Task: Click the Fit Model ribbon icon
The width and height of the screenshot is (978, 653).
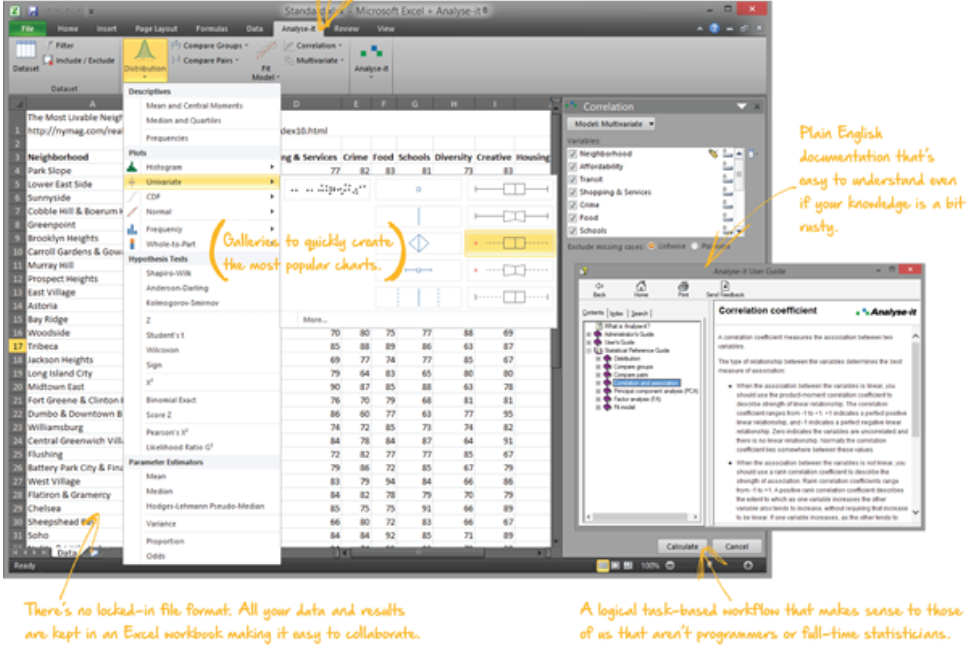Action: pos(265,58)
